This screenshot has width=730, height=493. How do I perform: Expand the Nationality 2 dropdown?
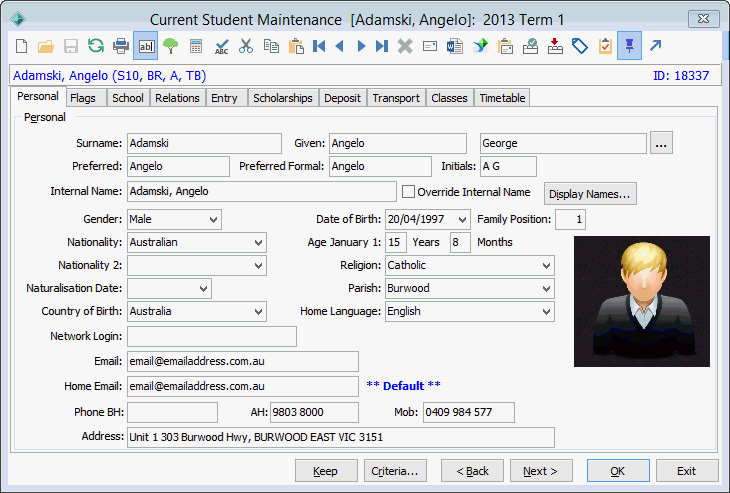(x=258, y=265)
